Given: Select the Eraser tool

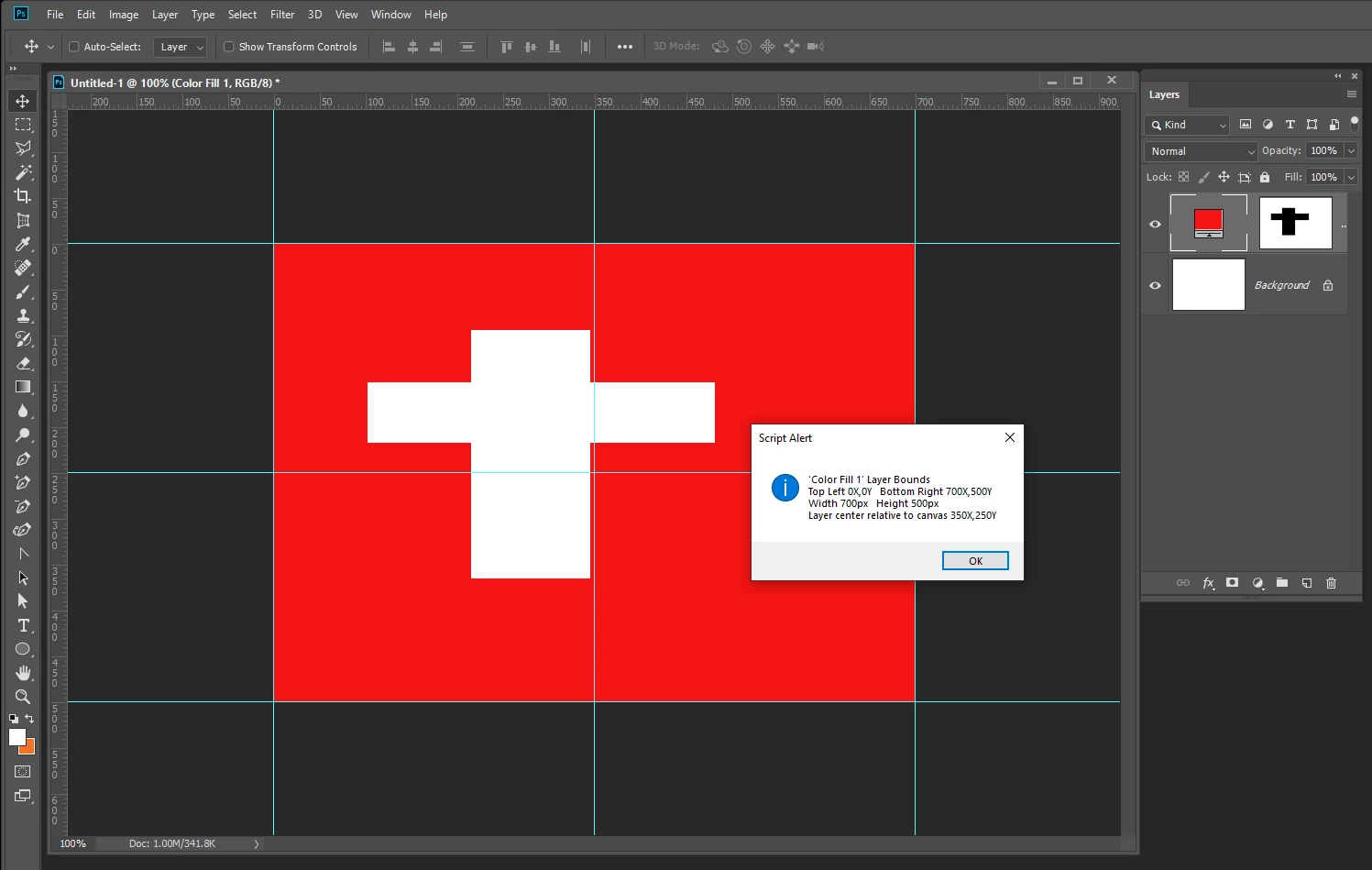Looking at the screenshot, I should point(23,363).
